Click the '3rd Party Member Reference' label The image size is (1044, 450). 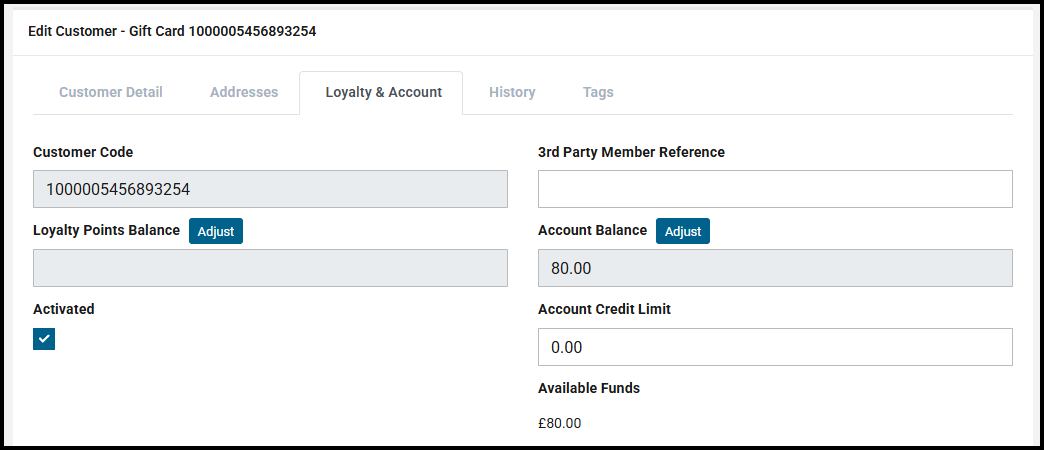pos(631,152)
